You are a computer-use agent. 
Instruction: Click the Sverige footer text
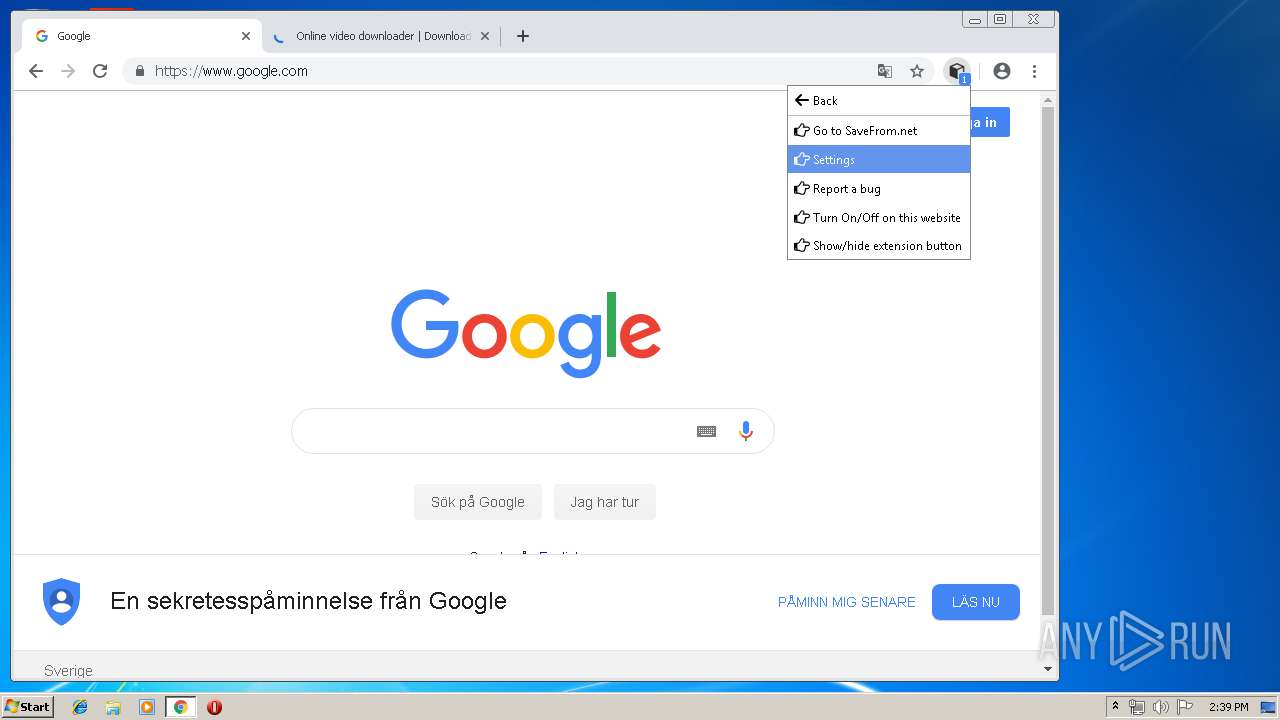click(68, 671)
